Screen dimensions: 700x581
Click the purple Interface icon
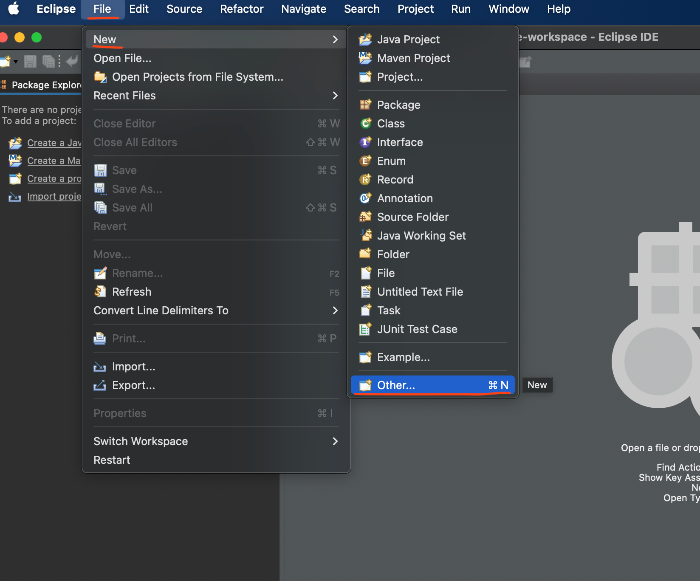pos(366,142)
